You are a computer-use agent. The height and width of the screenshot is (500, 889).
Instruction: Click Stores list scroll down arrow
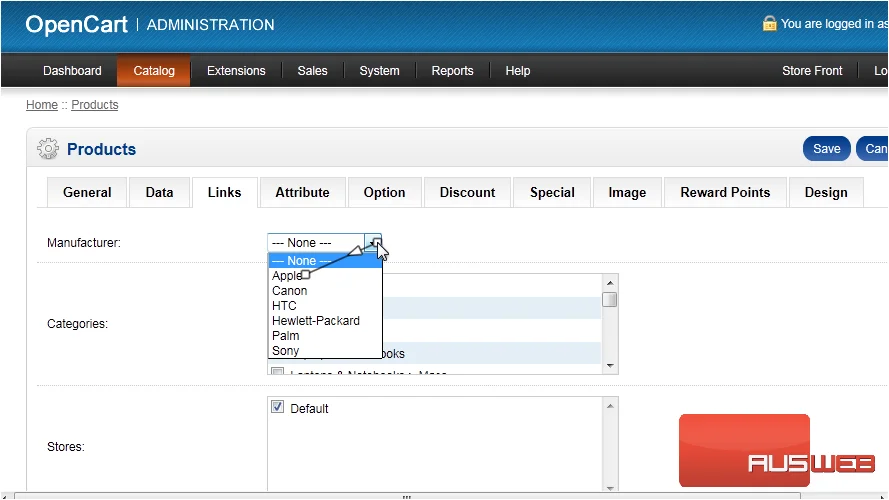pyautogui.click(x=610, y=488)
